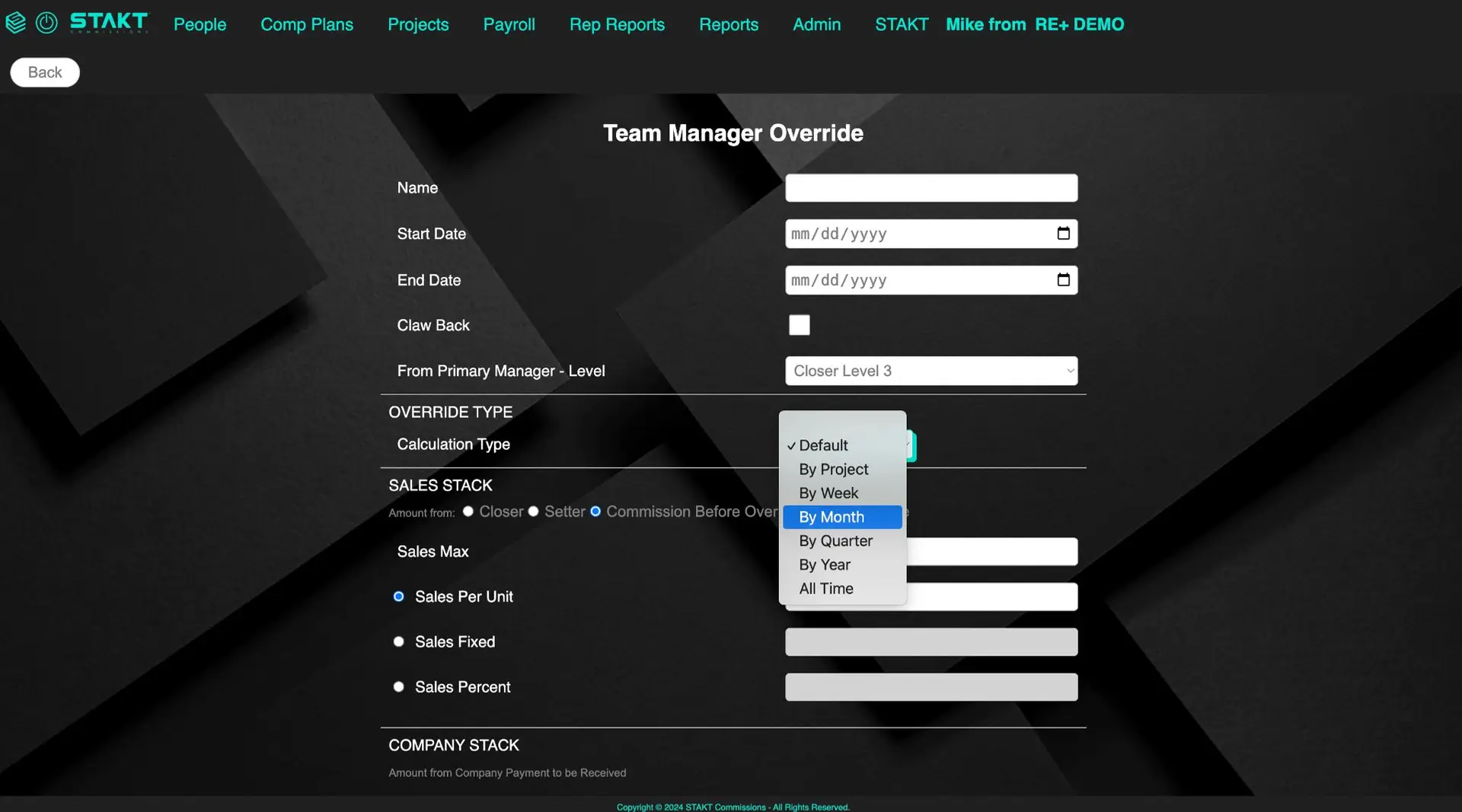Click the Start Date input field
Image resolution: width=1462 pixels, height=812 pixels.
[x=931, y=234]
